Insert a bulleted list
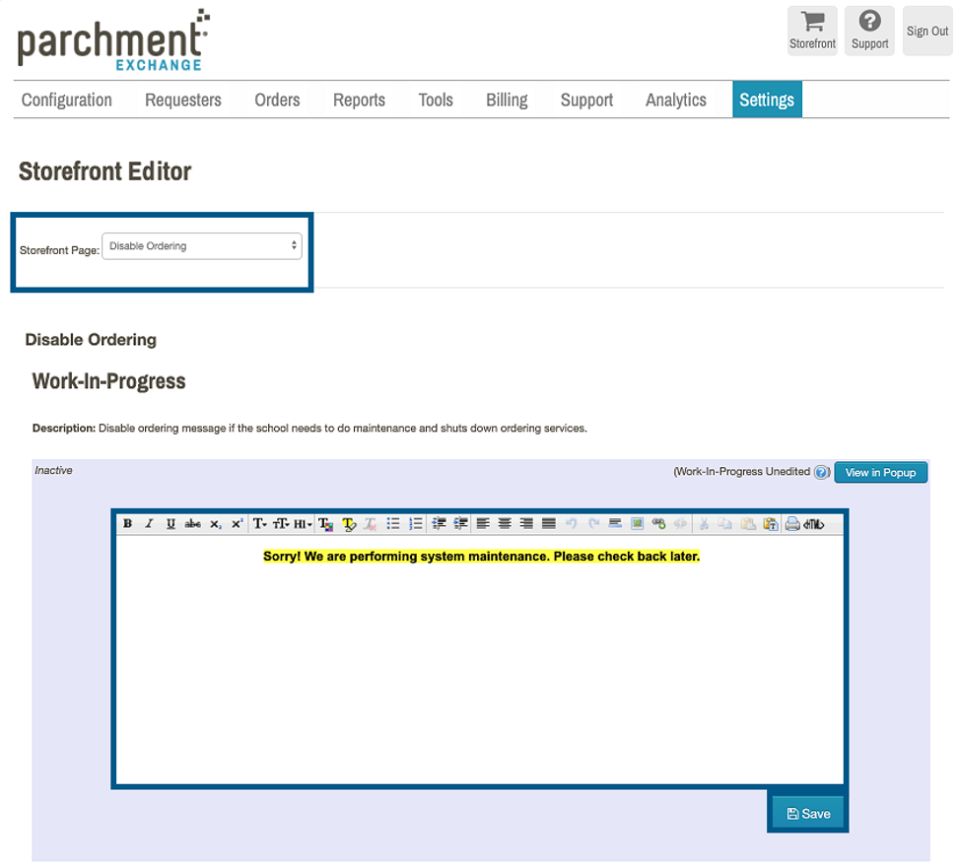 394,524
